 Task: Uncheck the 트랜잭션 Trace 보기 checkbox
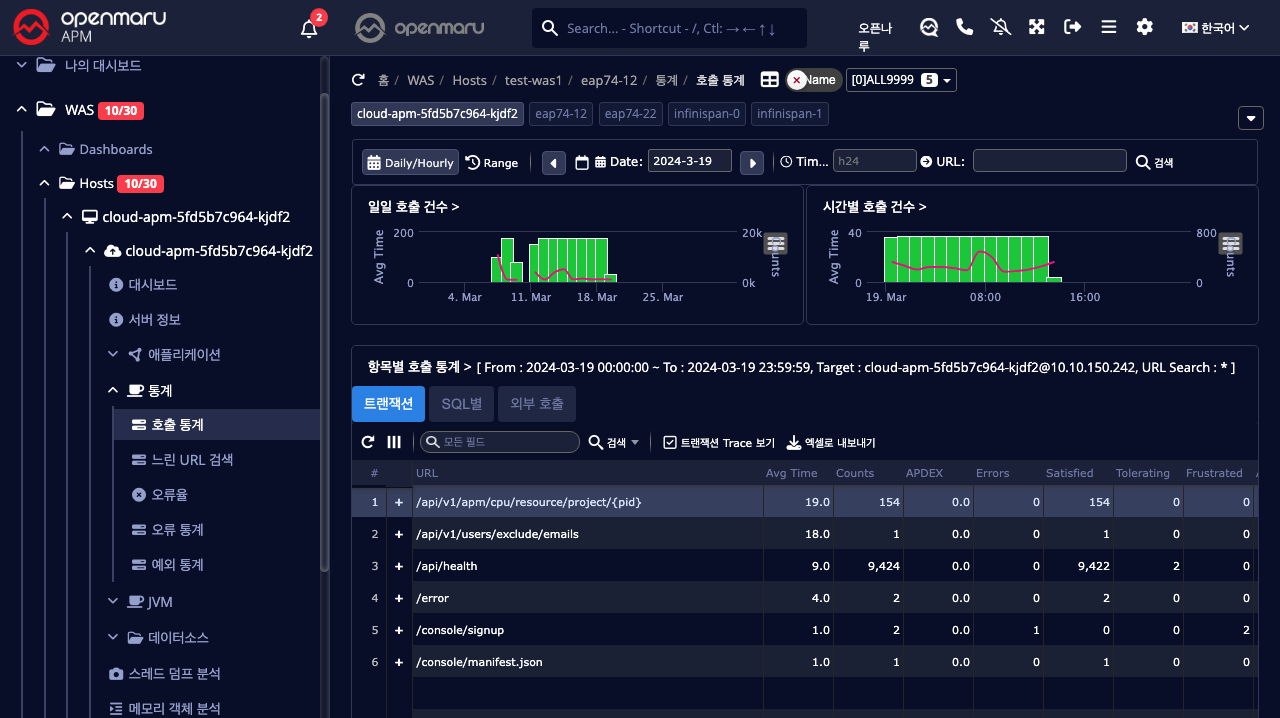click(670, 442)
